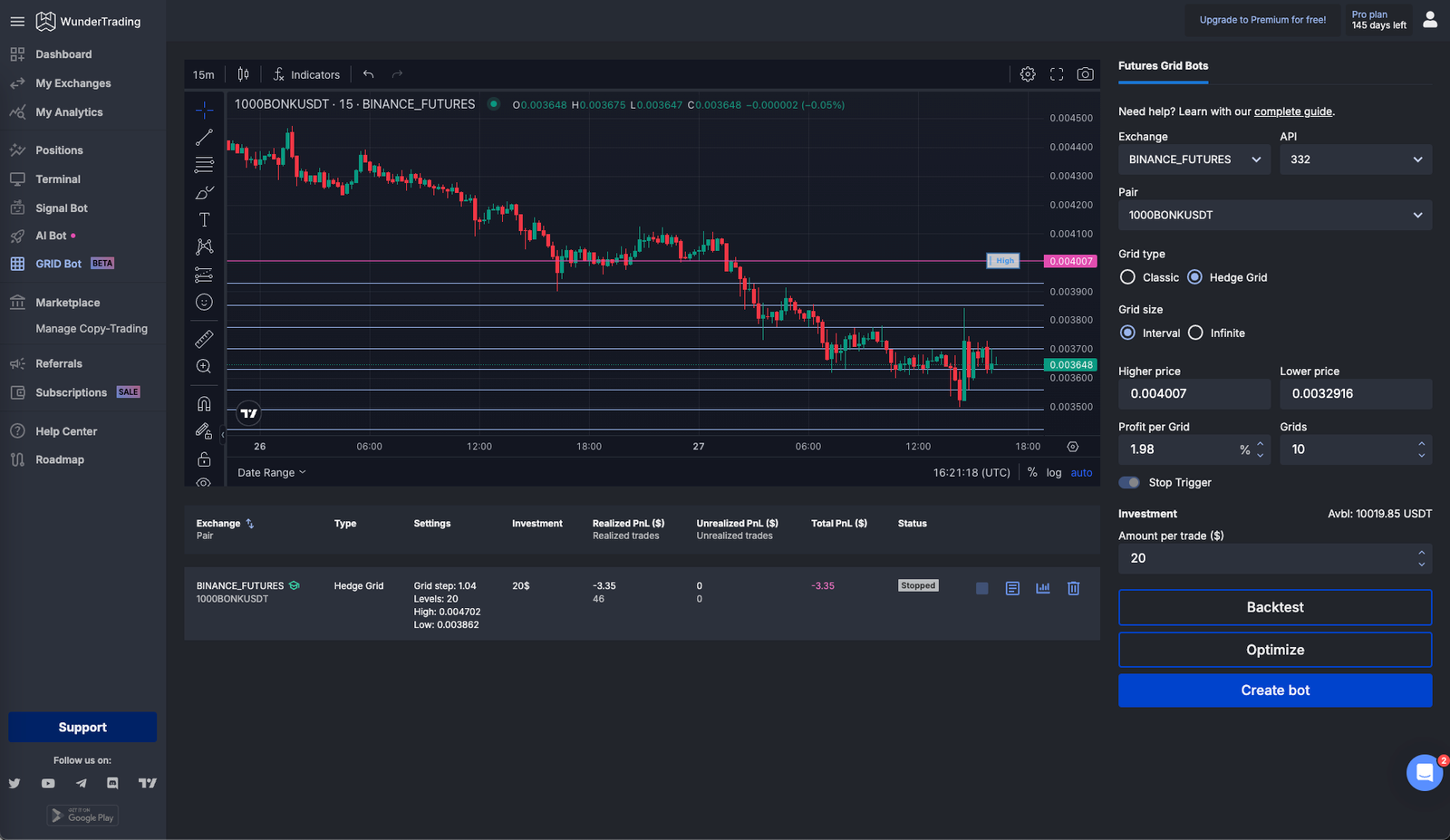The image size is (1450, 840).
Task: Choose Infinite grid size
Action: tap(1196, 333)
